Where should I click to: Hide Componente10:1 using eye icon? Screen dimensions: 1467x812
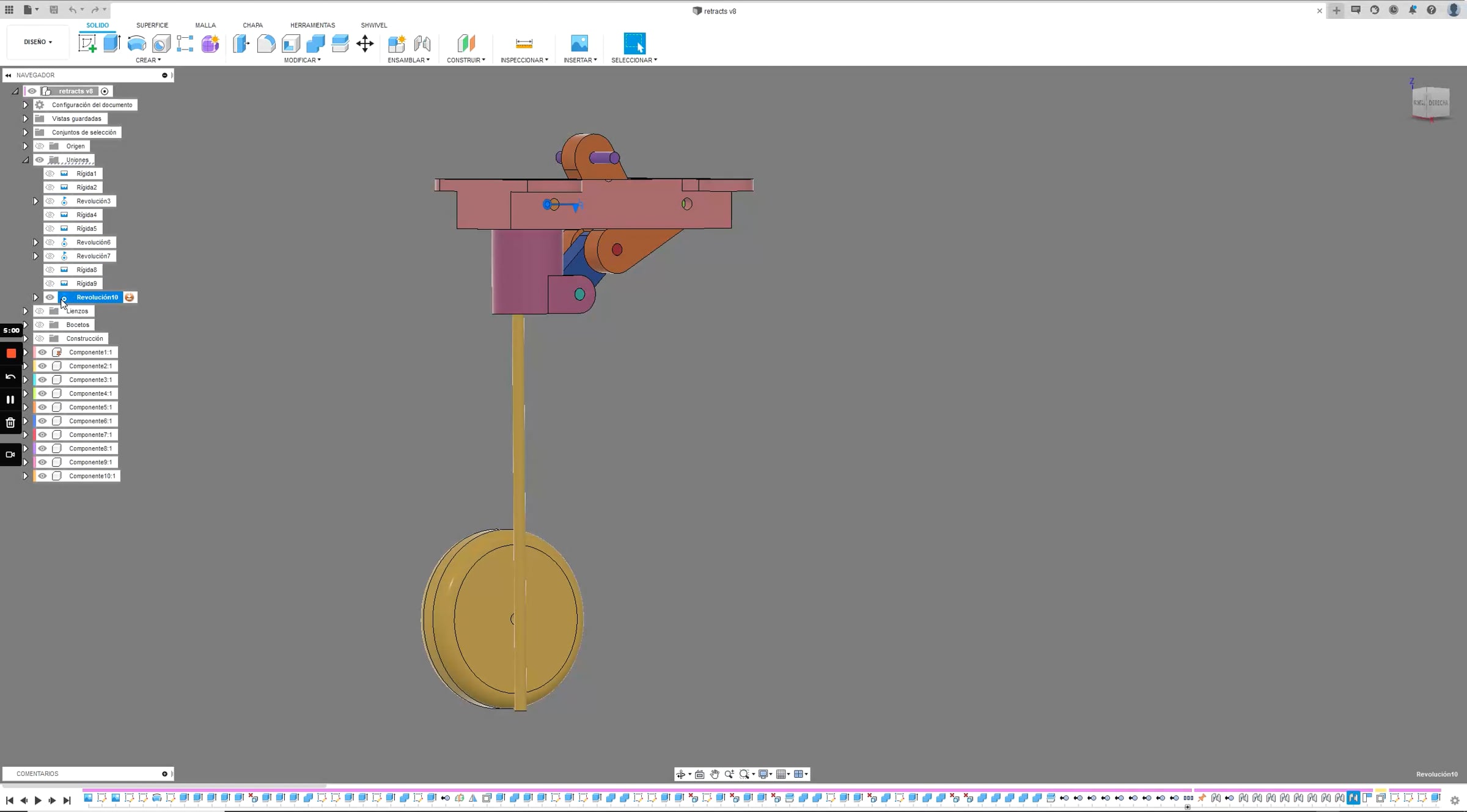coord(42,476)
